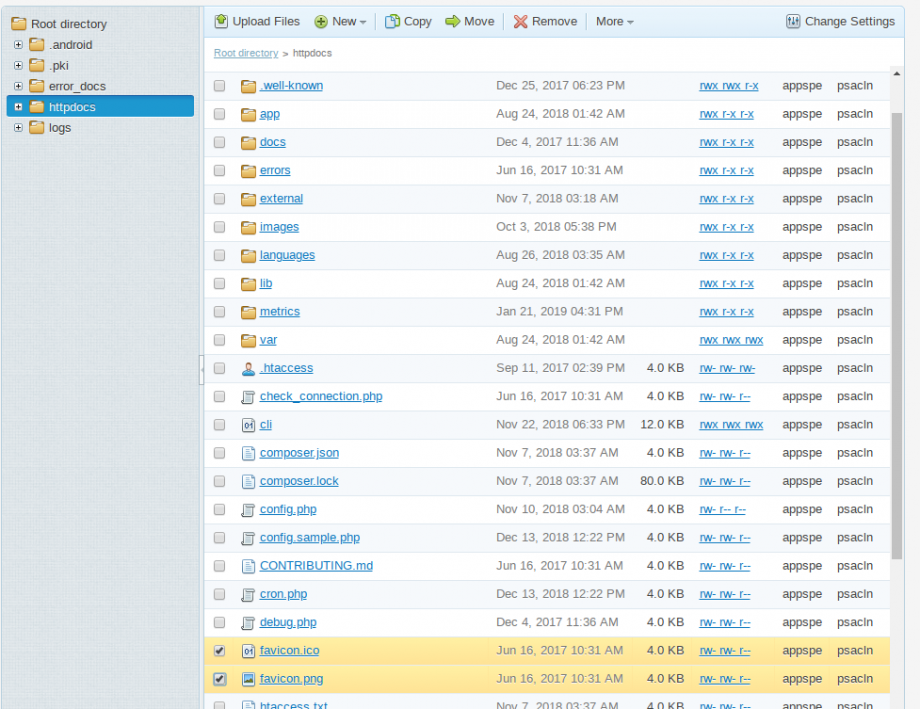Click permissions link for the var folder
Viewport: 920px width, 709px height.
coord(731,340)
